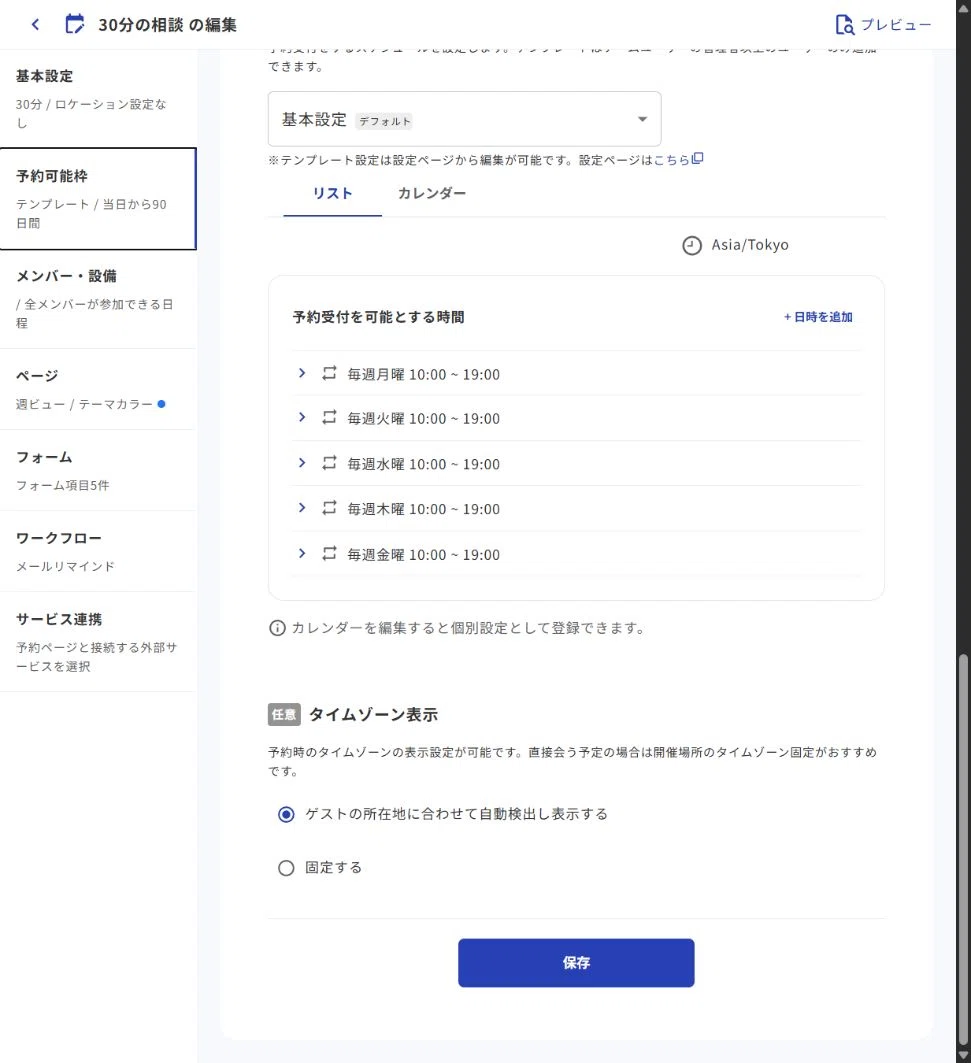This screenshot has width=971, height=1063.
Task: Click repeat icon on 毎週木曜 row
Action: (330, 508)
